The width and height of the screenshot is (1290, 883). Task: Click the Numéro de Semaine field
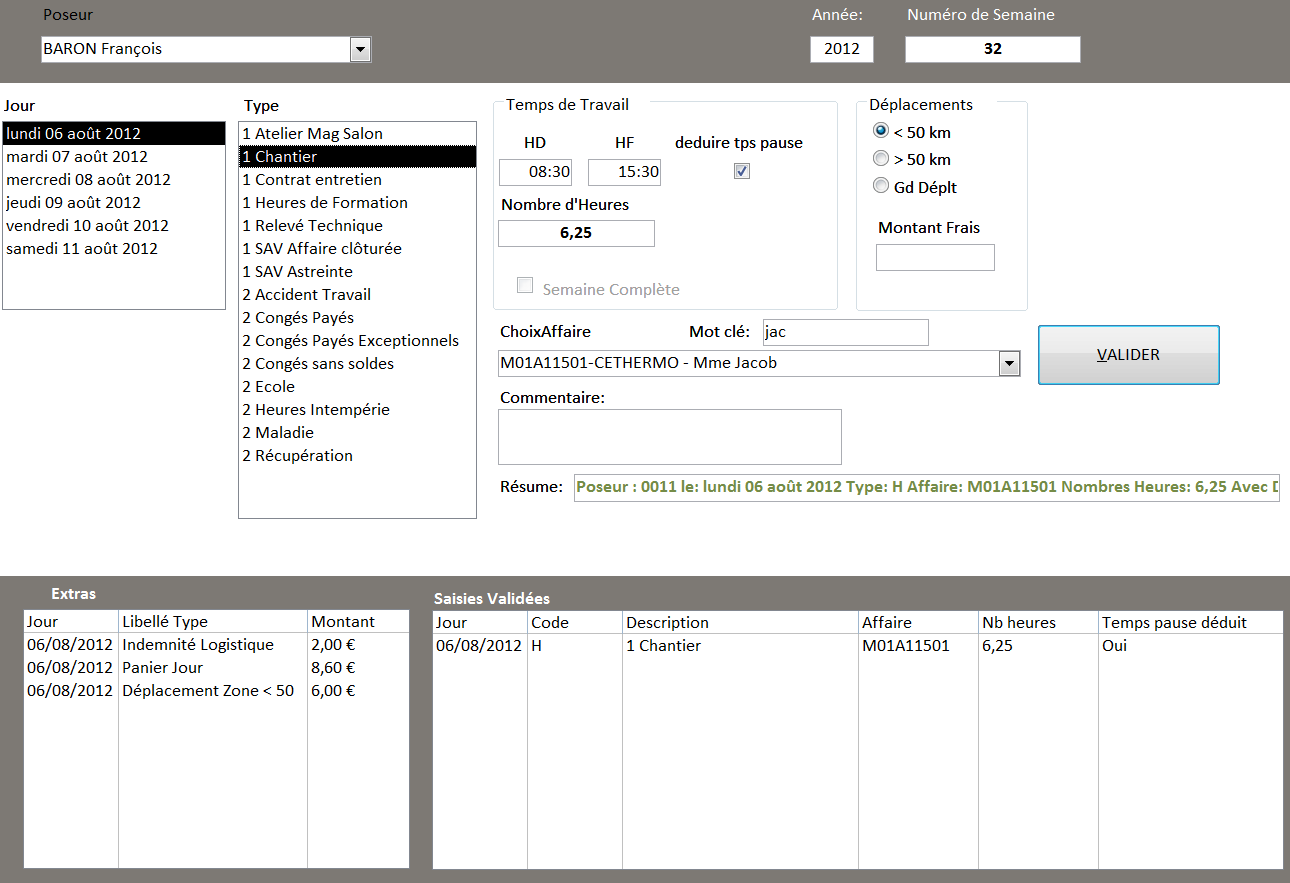[x=993, y=49]
